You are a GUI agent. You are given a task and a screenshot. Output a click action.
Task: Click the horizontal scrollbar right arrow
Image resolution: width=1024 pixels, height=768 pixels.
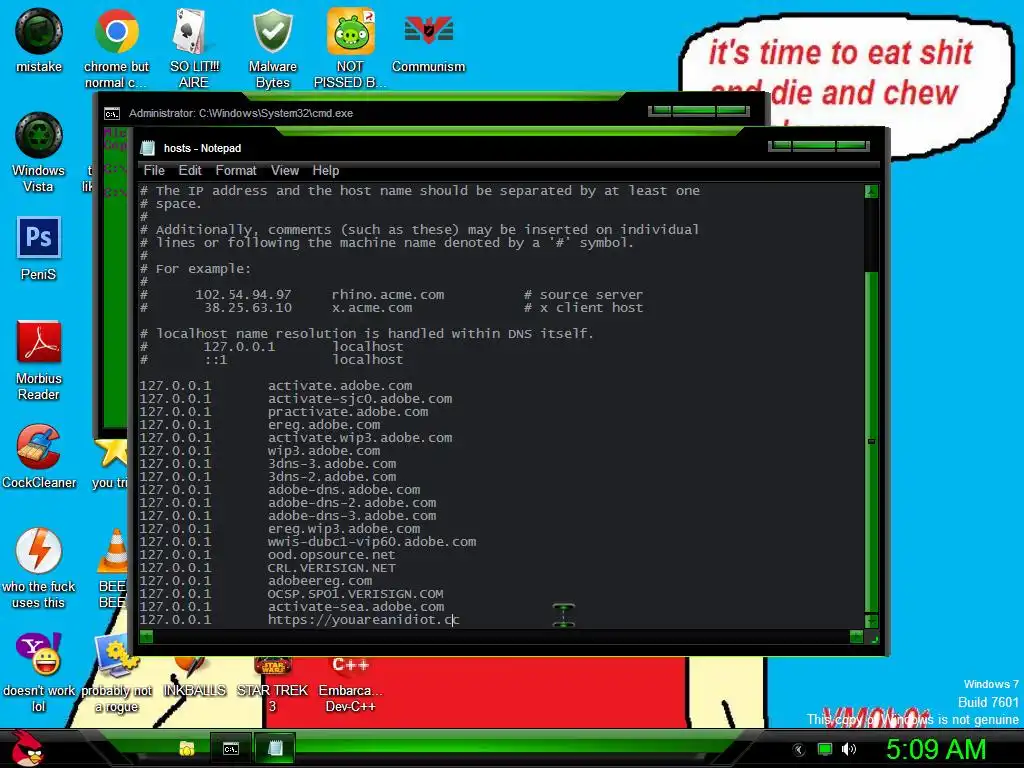(x=856, y=637)
